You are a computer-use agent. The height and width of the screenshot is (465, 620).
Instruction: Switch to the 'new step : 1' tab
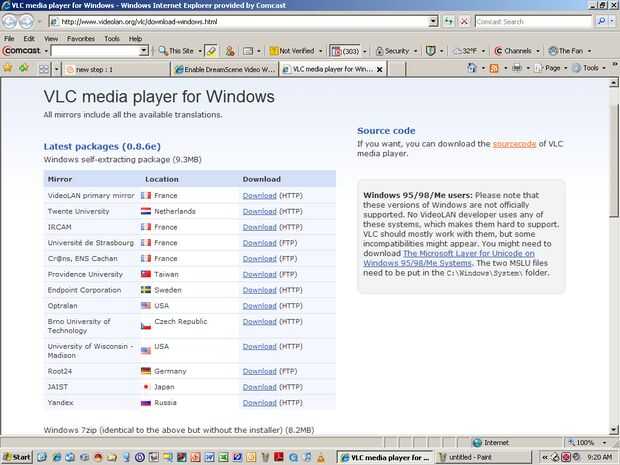(117, 69)
